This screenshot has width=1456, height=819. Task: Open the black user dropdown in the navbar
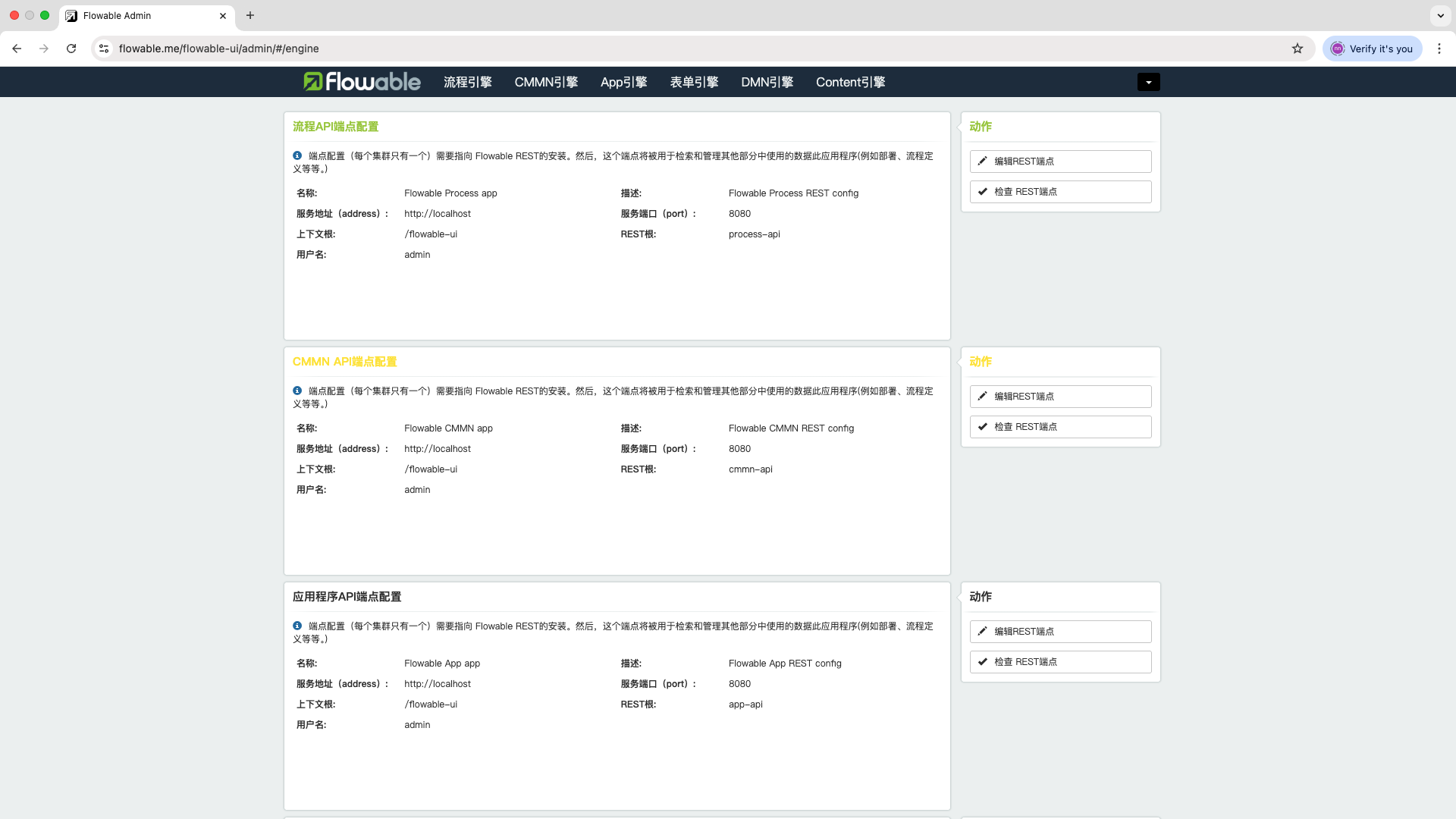(x=1148, y=82)
